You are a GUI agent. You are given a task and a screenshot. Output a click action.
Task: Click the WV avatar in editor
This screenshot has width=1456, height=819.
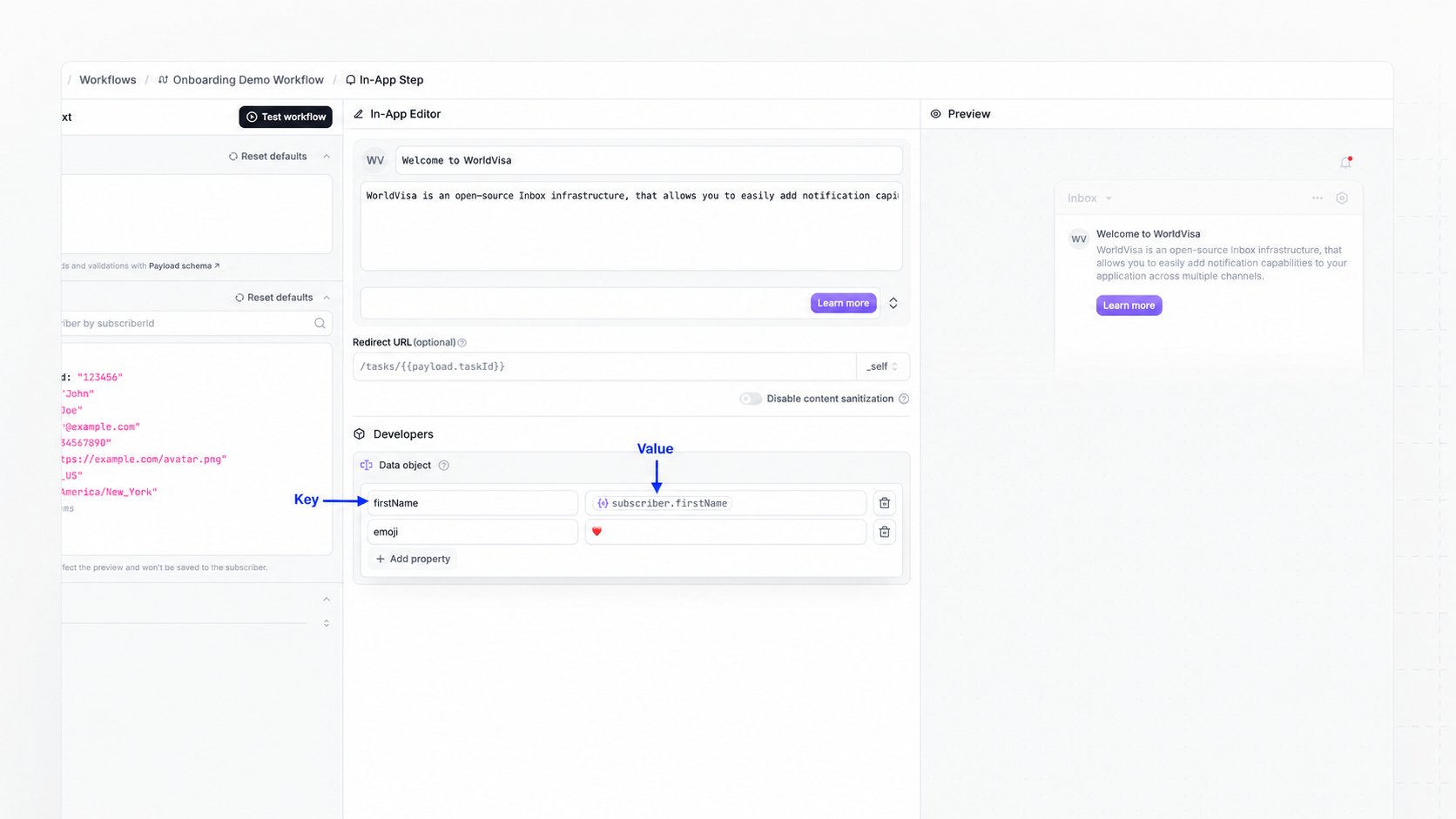coord(375,160)
